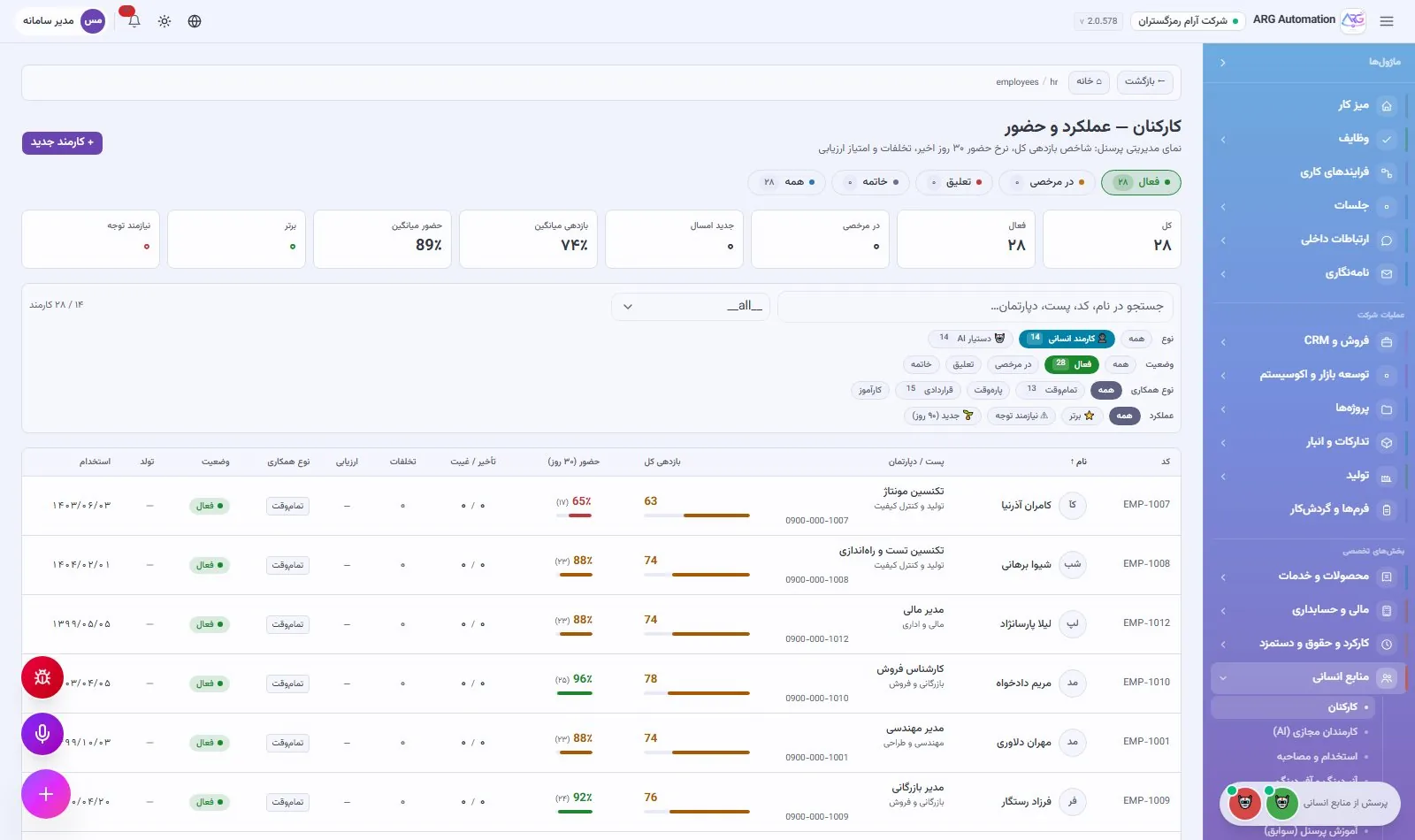Click the ARG Automation logo
The width and height of the screenshot is (1415, 840).
click(1353, 20)
